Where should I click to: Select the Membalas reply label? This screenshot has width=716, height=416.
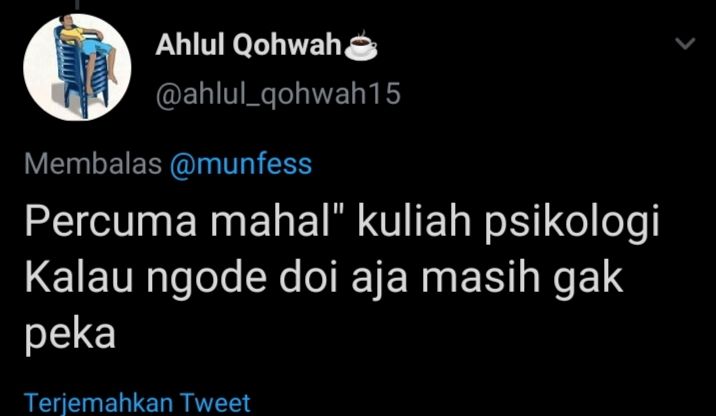93,164
